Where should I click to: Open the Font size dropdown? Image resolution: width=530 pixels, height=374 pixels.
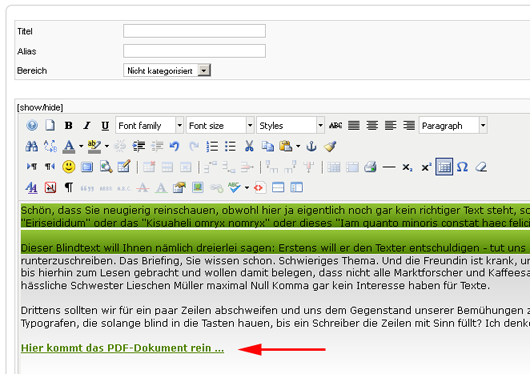[220, 126]
